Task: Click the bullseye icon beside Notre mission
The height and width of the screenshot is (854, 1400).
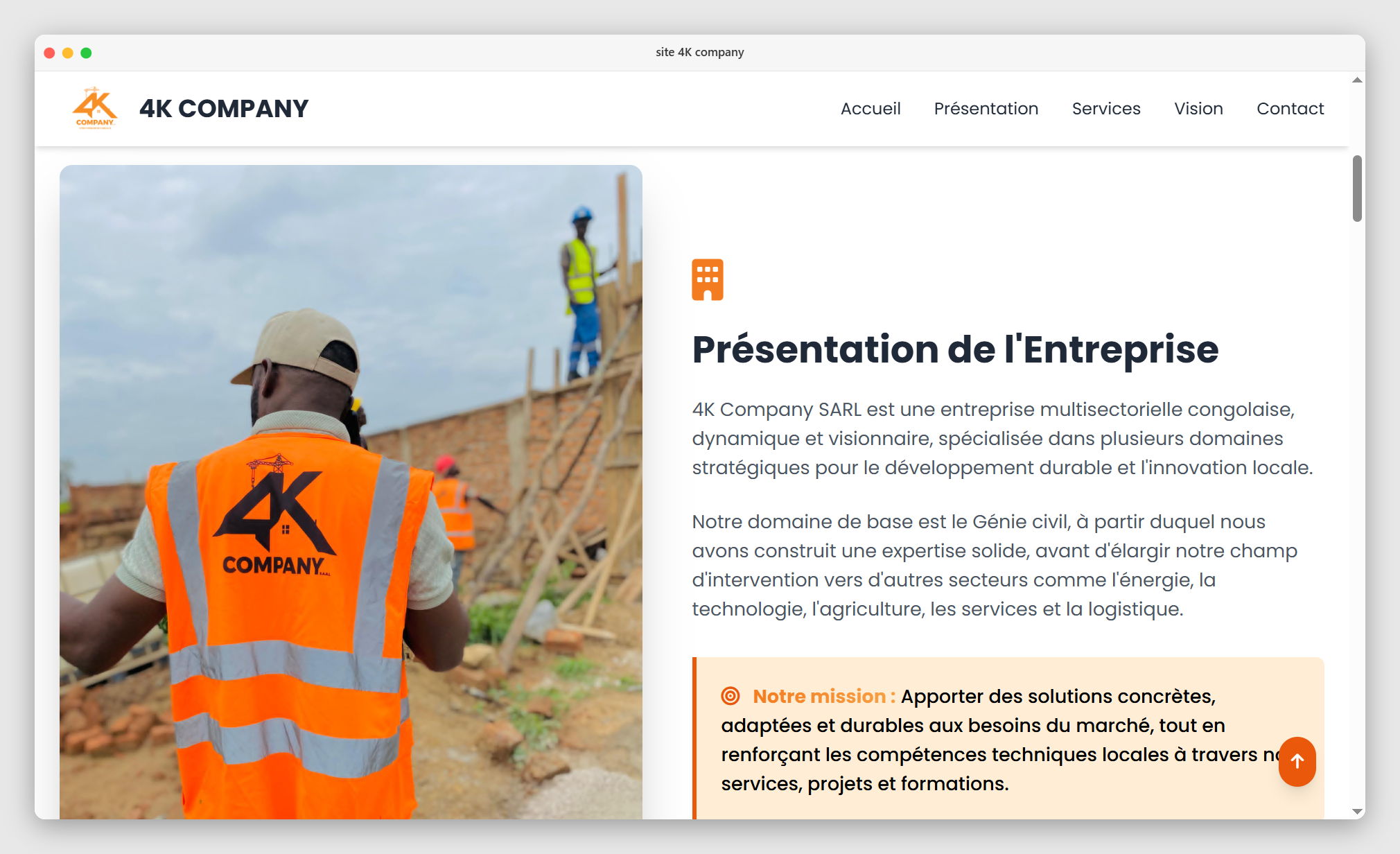Action: coord(731,696)
